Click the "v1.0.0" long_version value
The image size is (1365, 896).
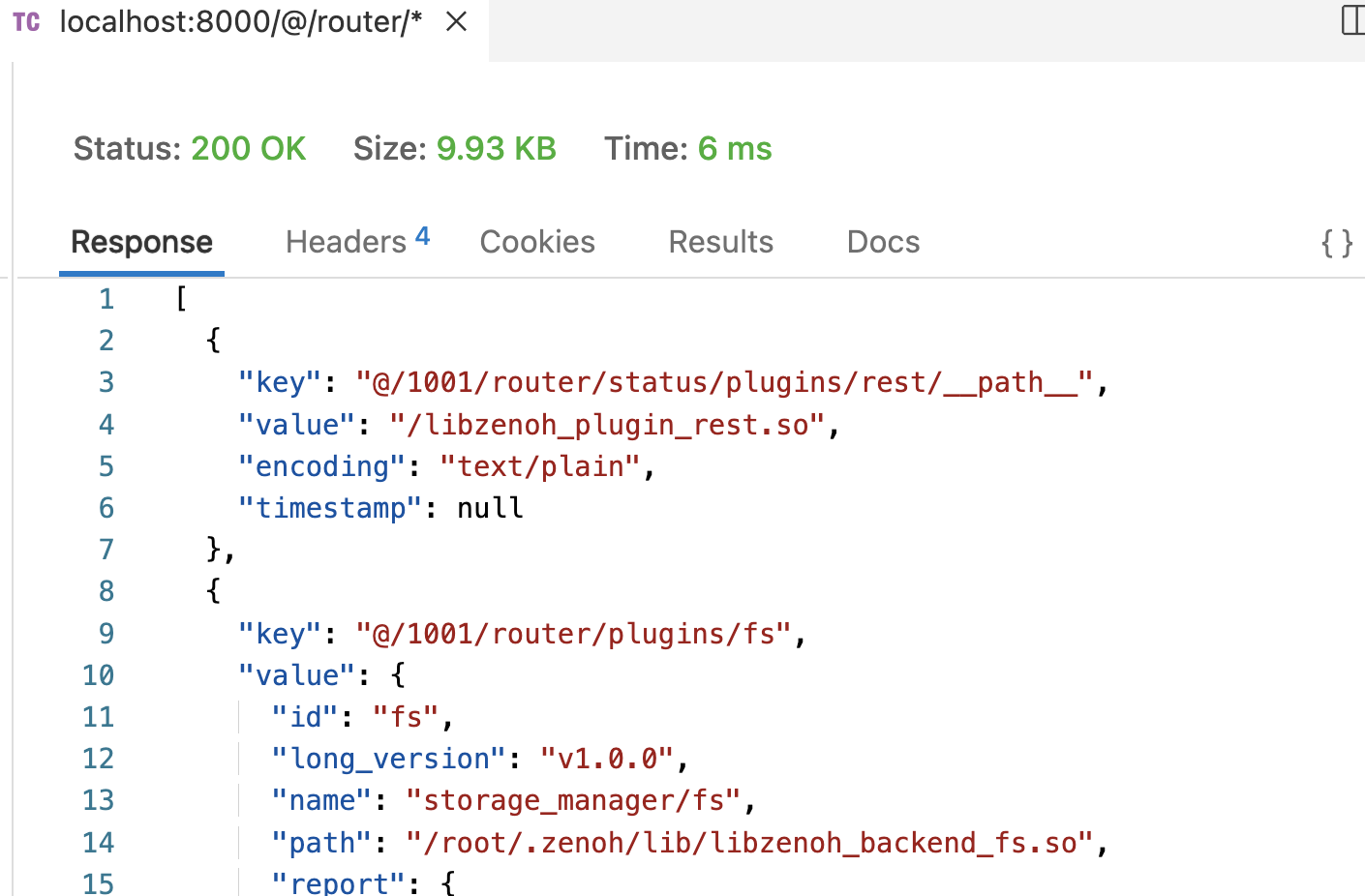pyautogui.click(x=606, y=759)
